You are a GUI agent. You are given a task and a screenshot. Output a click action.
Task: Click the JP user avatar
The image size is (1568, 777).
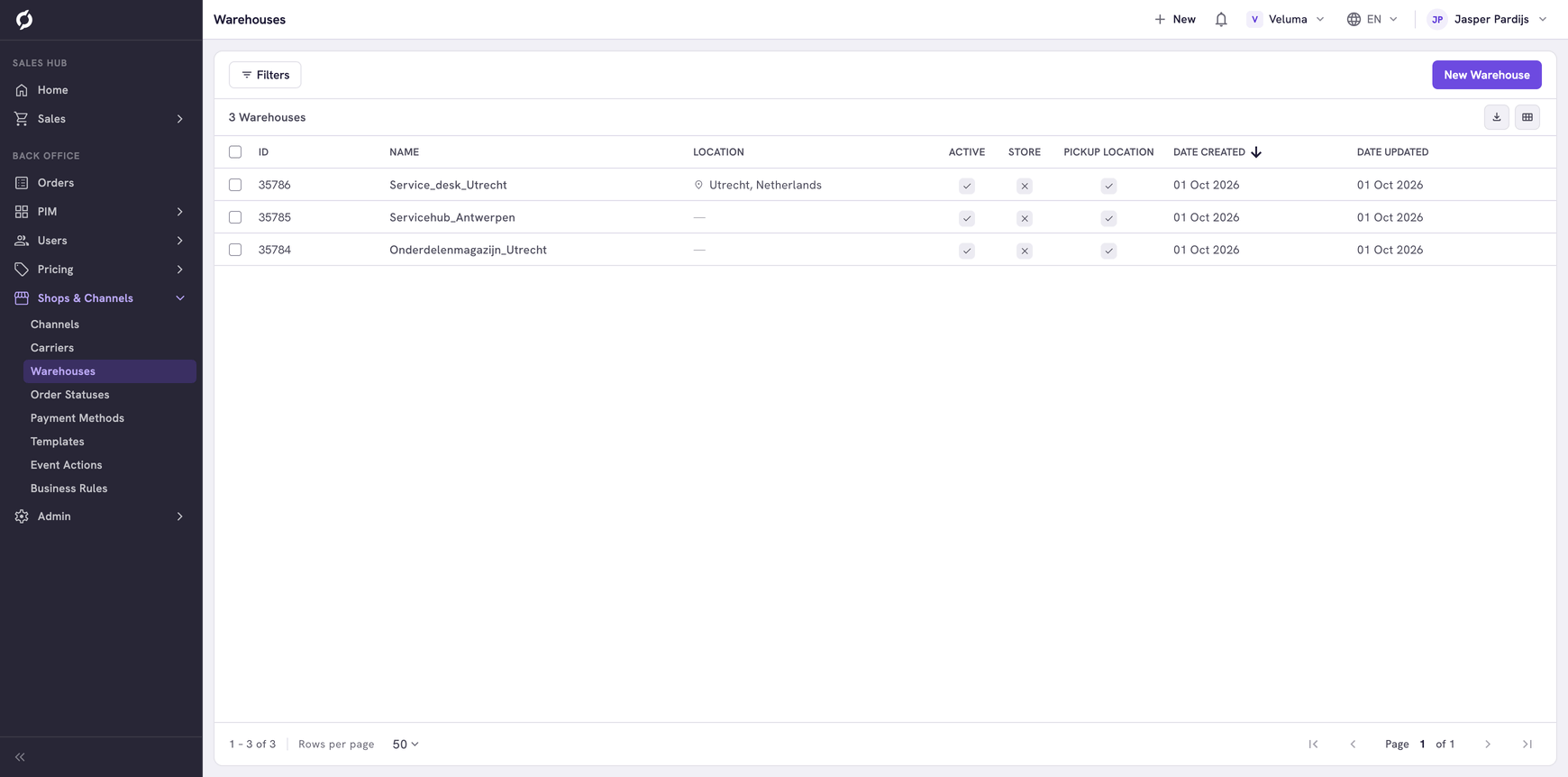point(1437,19)
